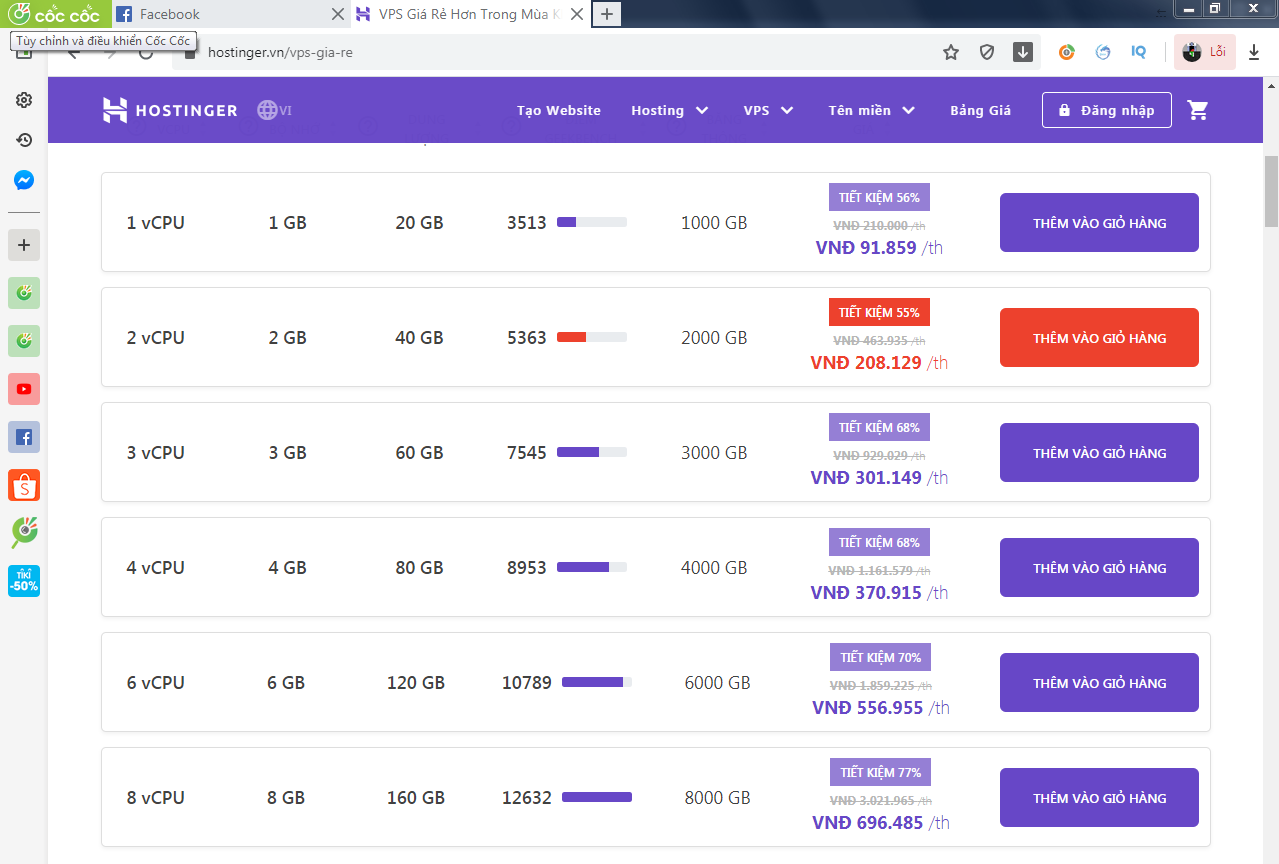Add the 4 vCPU plan to cart
The height and width of the screenshot is (864, 1279).
[1099, 568]
